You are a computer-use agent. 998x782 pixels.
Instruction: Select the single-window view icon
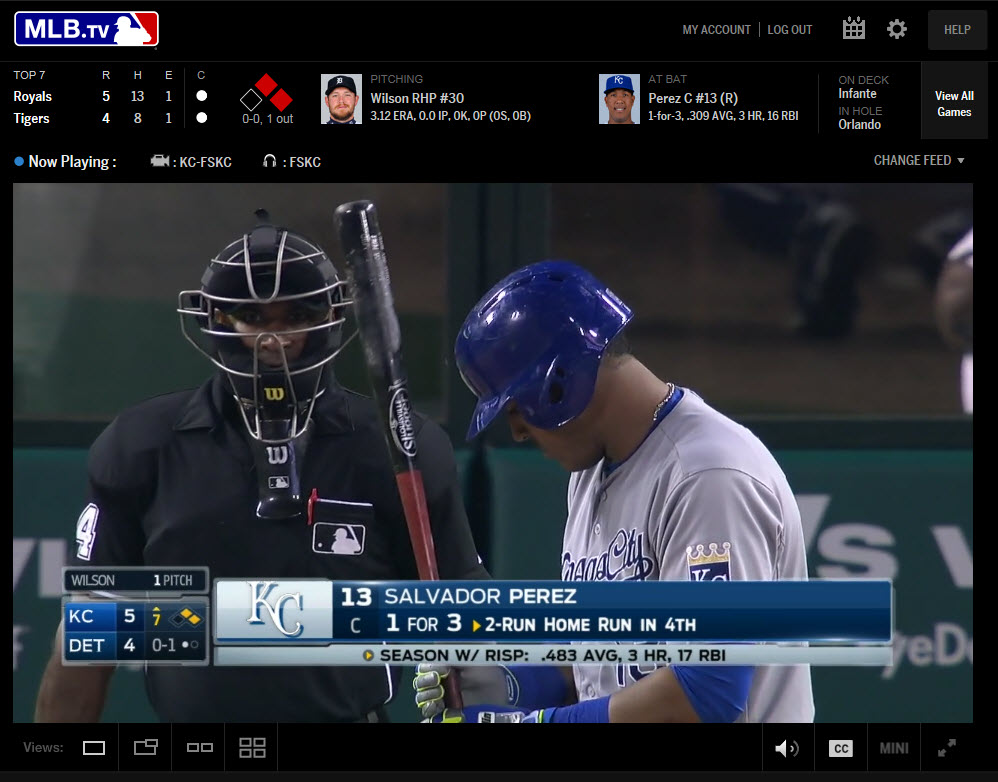94,748
